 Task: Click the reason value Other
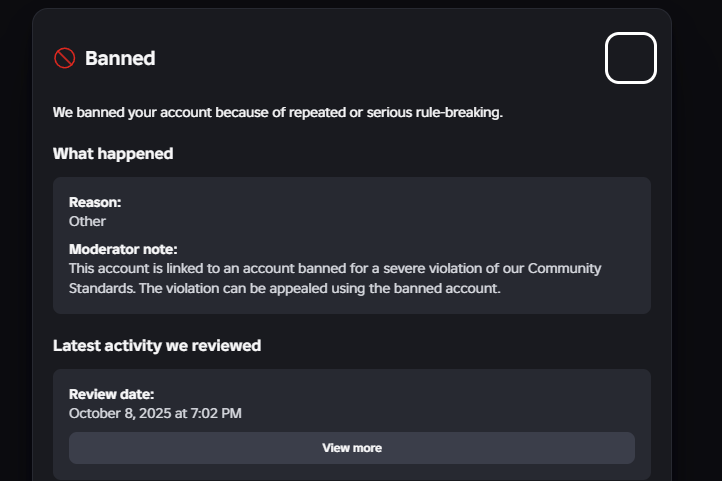coord(87,221)
